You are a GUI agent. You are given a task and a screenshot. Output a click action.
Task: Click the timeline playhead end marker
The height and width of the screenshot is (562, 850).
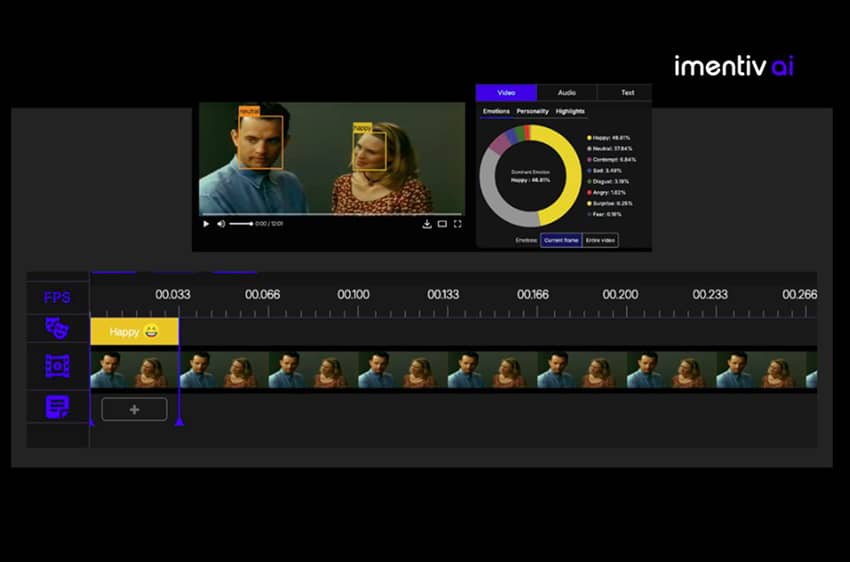[x=179, y=422]
